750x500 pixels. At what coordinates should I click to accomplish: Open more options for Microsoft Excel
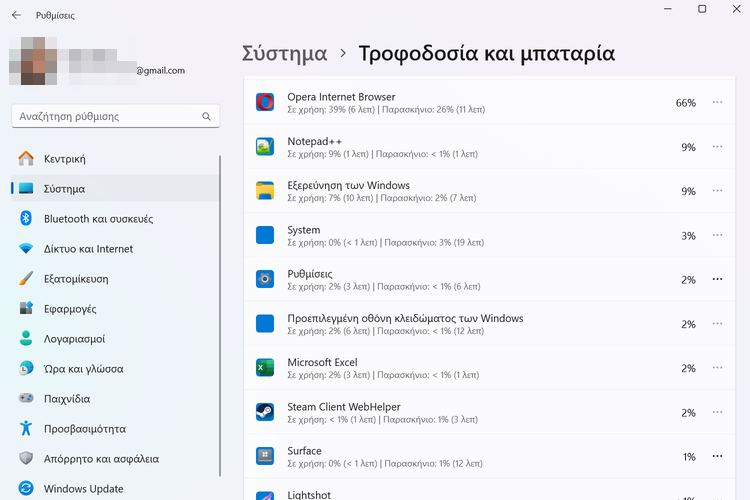click(x=717, y=367)
